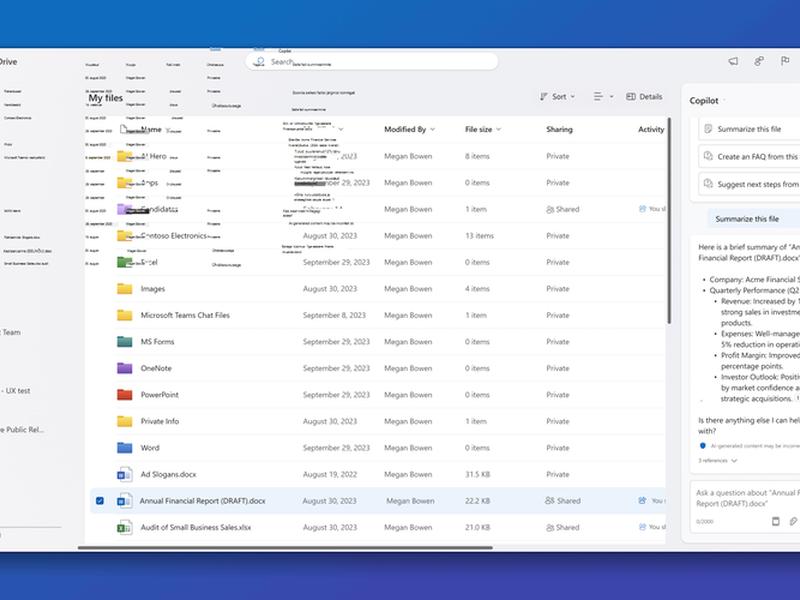Expand the 3 references list in Copilot
This screenshot has height=600, width=800.
point(717,461)
